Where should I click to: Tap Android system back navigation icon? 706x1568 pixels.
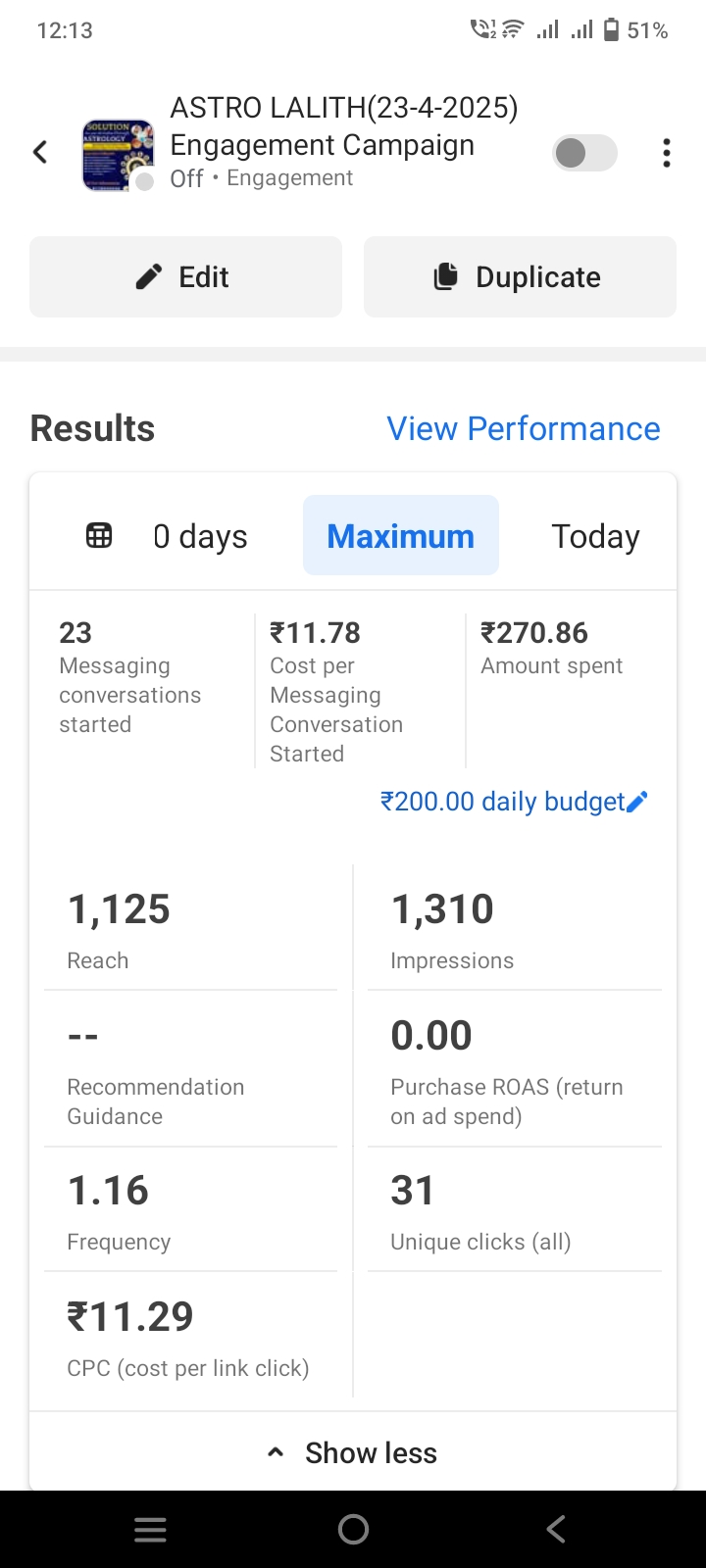(x=556, y=1529)
